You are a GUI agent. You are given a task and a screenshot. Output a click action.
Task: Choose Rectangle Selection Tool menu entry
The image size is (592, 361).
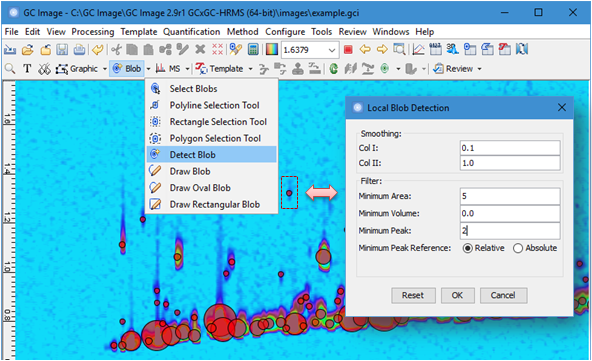(x=211, y=122)
